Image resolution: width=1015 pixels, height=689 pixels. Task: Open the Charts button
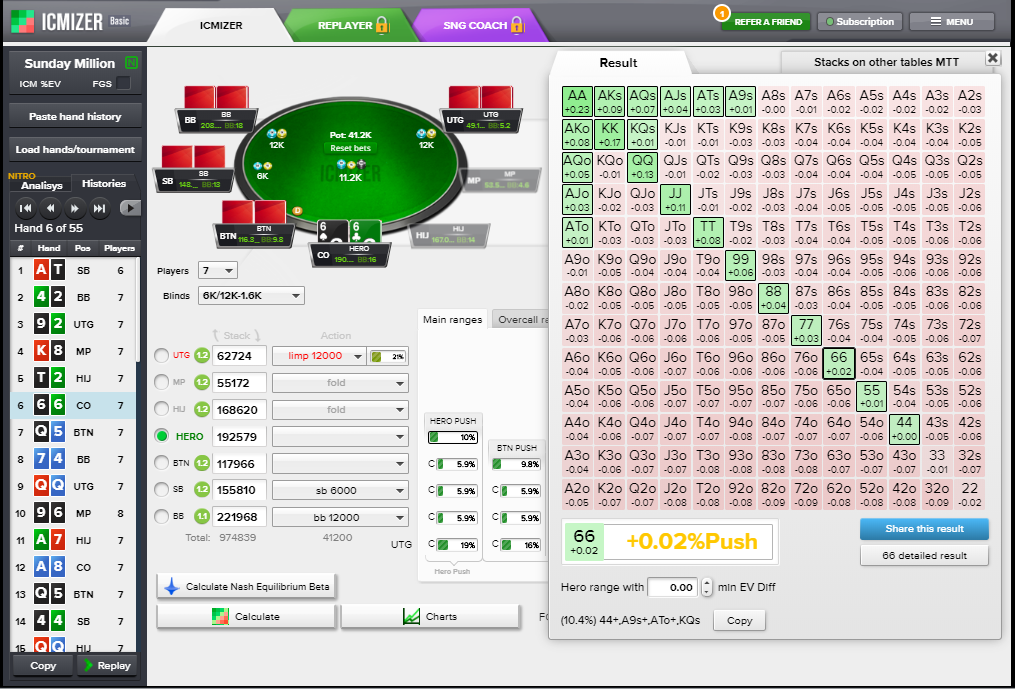[430, 616]
